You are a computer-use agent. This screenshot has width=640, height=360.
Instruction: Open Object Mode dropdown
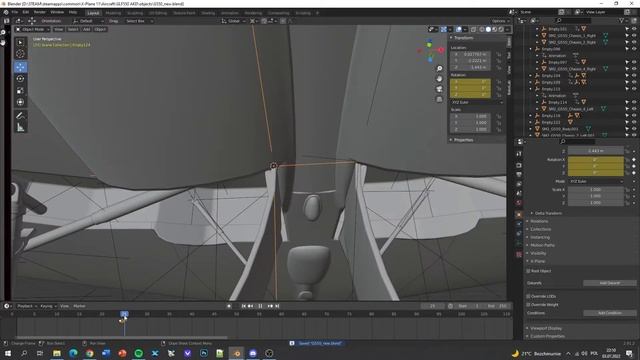click(x=33, y=29)
